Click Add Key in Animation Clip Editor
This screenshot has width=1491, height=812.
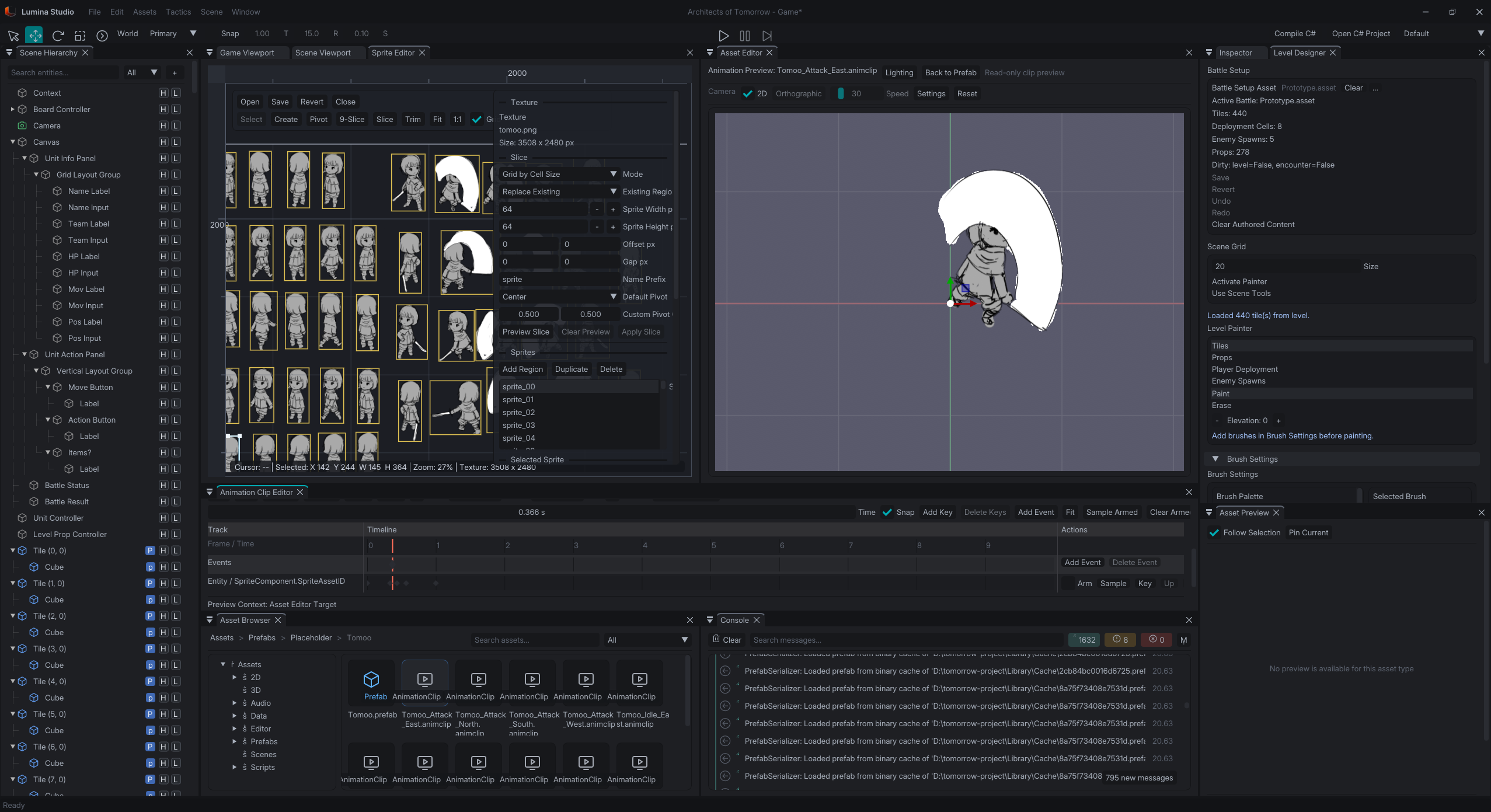pyautogui.click(x=937, y=512)
